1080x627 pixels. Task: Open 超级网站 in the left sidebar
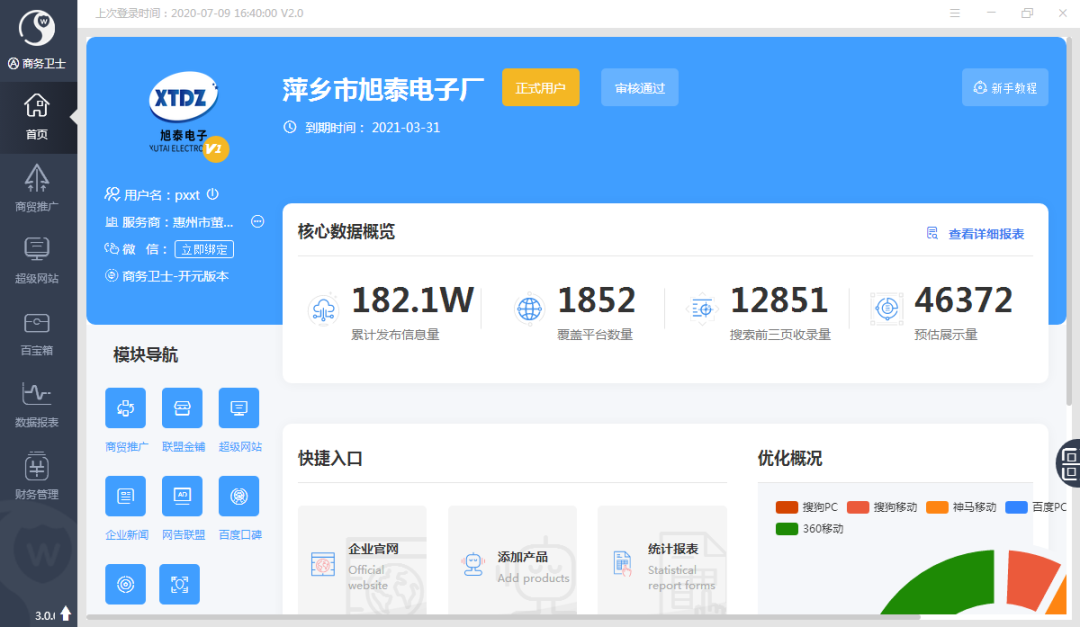pos(37,260)
